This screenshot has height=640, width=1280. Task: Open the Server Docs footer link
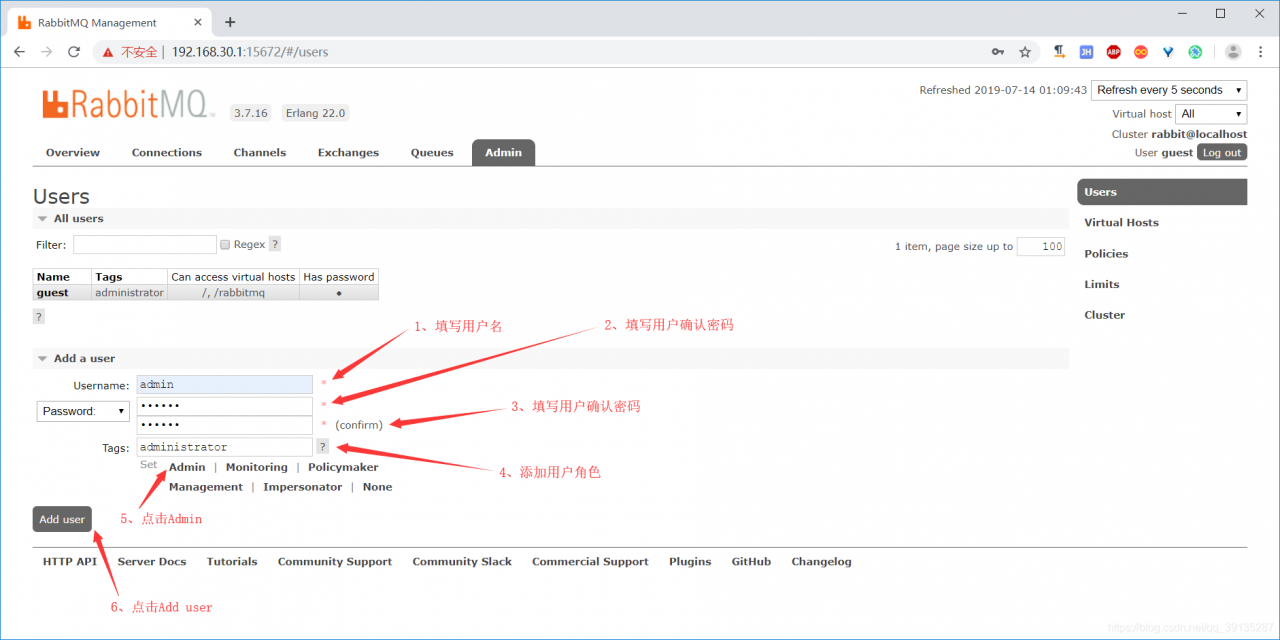pyautogui.click(x=152, y=562)
